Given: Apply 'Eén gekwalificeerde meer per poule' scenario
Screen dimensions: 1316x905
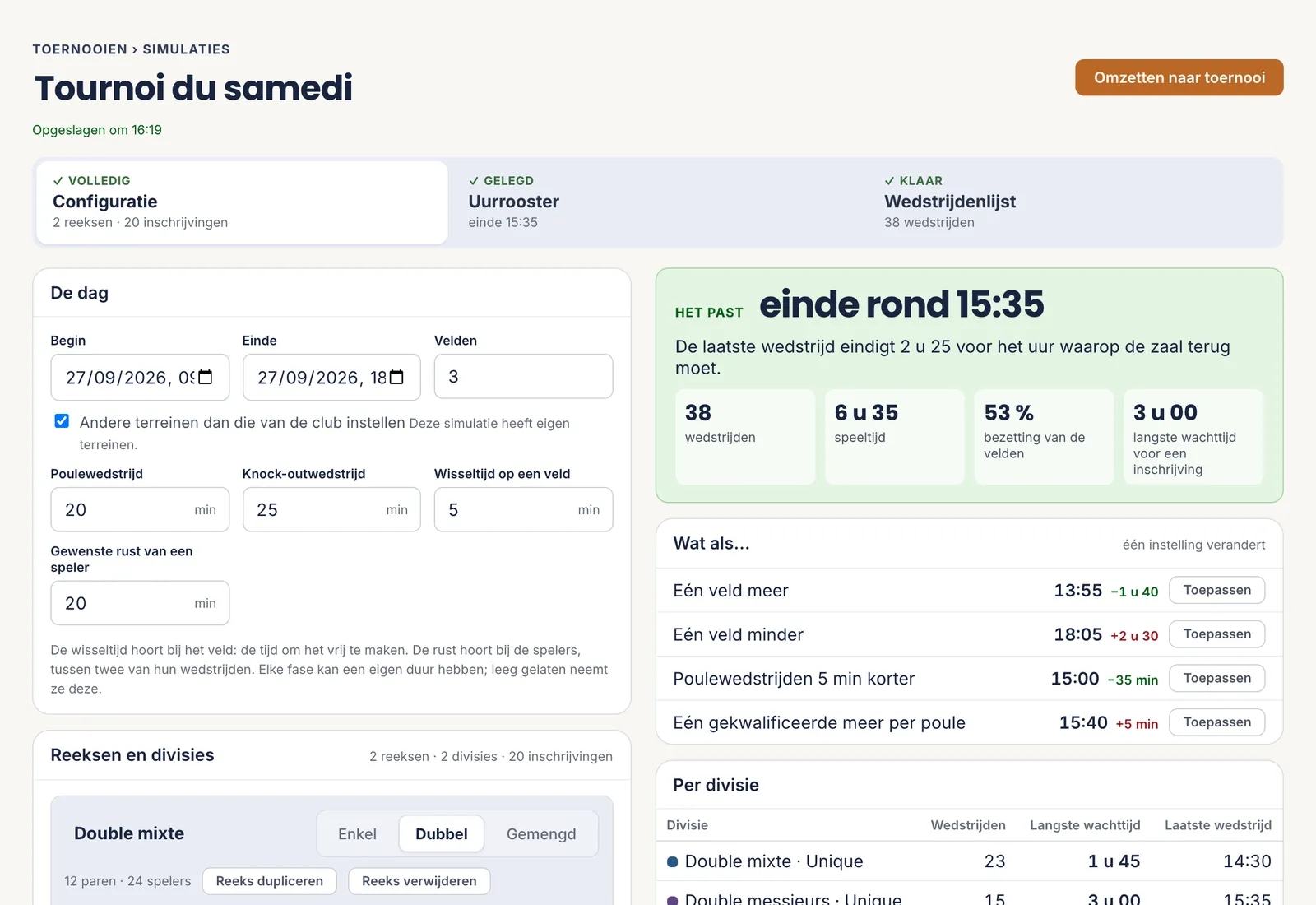Looking at the screenshot, I should pos(1216,722).
